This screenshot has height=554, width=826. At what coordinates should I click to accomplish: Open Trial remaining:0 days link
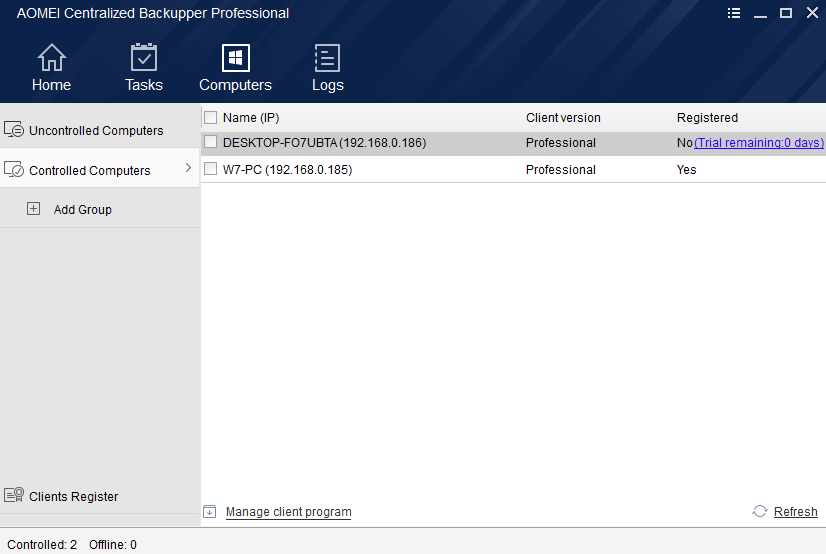point(759,143)
